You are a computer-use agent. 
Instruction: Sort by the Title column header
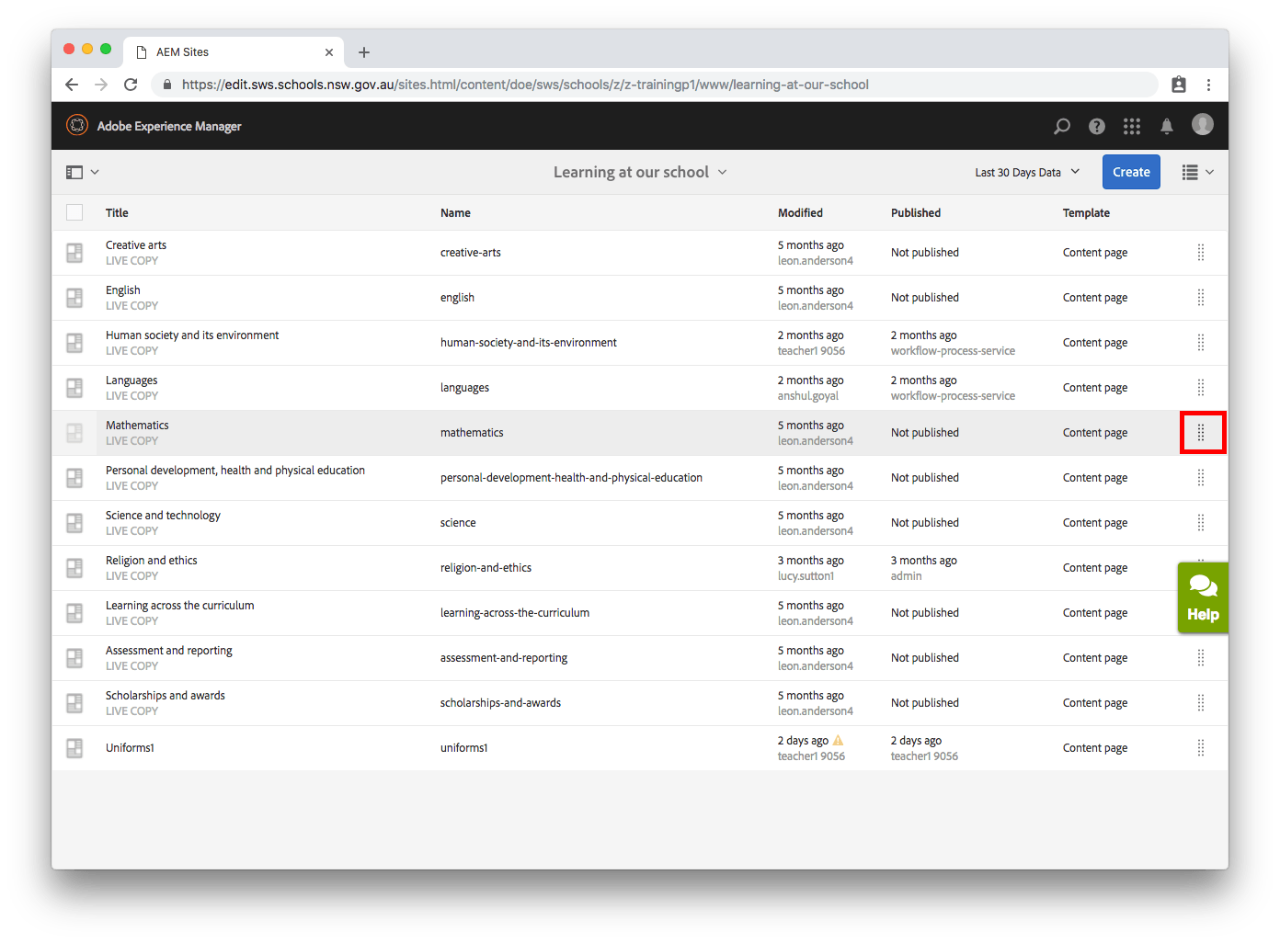pyautogui.click(x=117, y=213)
